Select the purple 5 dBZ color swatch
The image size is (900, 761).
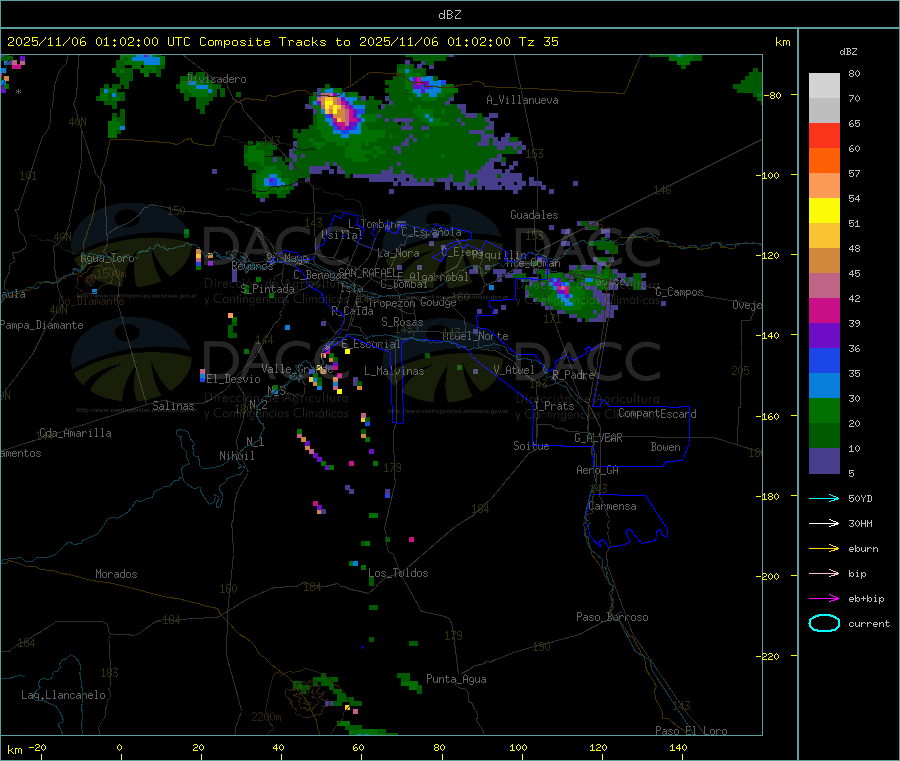point(824,461)
